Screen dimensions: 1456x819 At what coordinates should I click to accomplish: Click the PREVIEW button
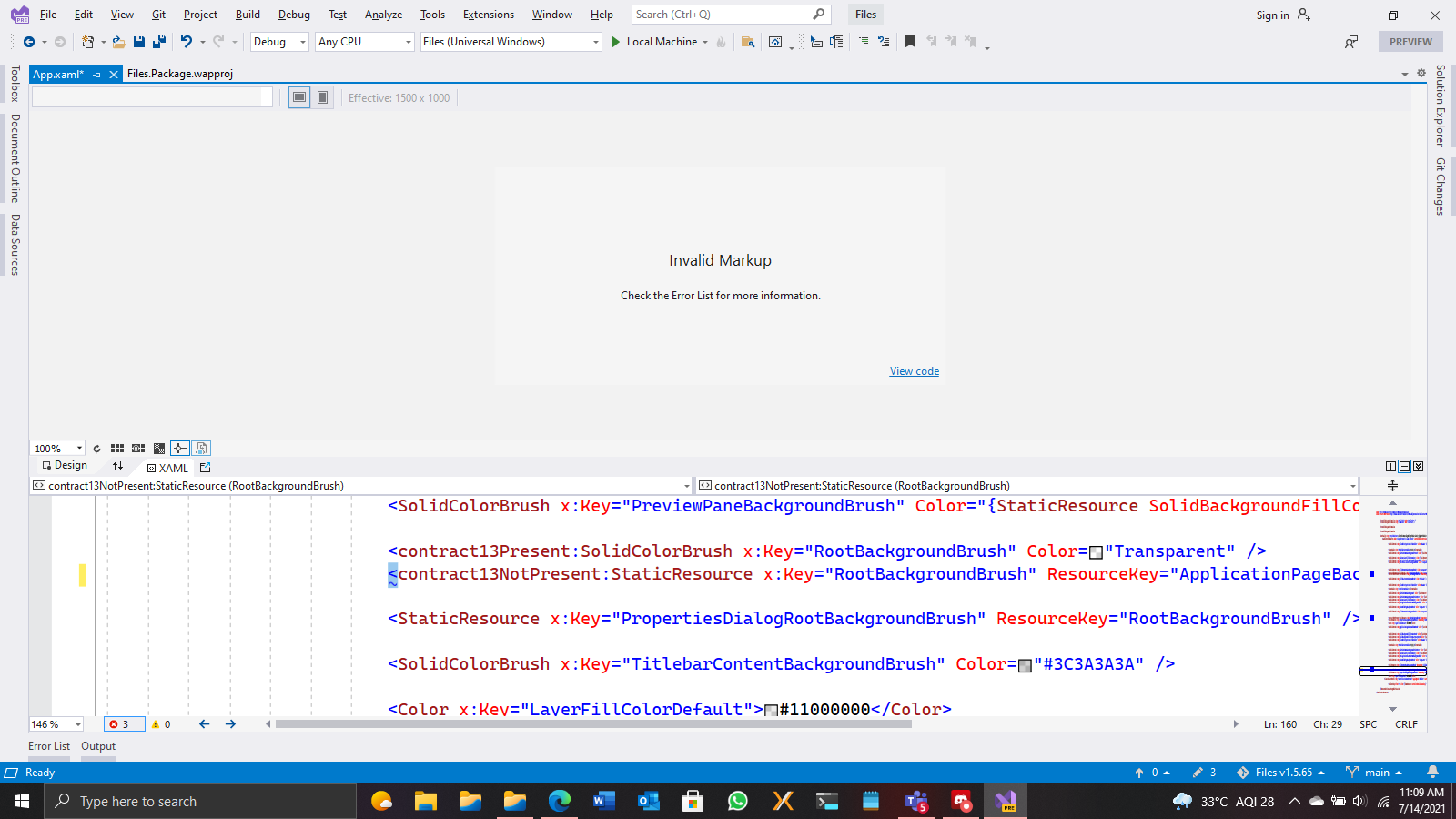(x=1410, y=42)
